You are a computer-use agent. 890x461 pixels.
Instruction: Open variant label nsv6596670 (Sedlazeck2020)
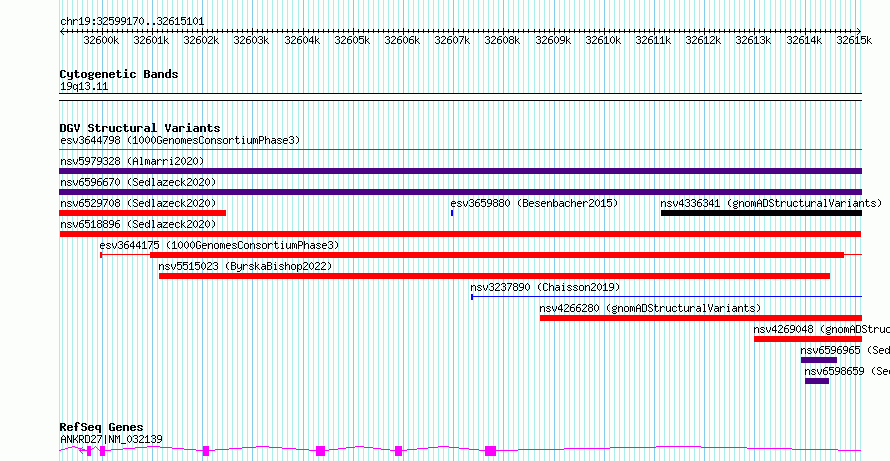click(x=138, y=182)
